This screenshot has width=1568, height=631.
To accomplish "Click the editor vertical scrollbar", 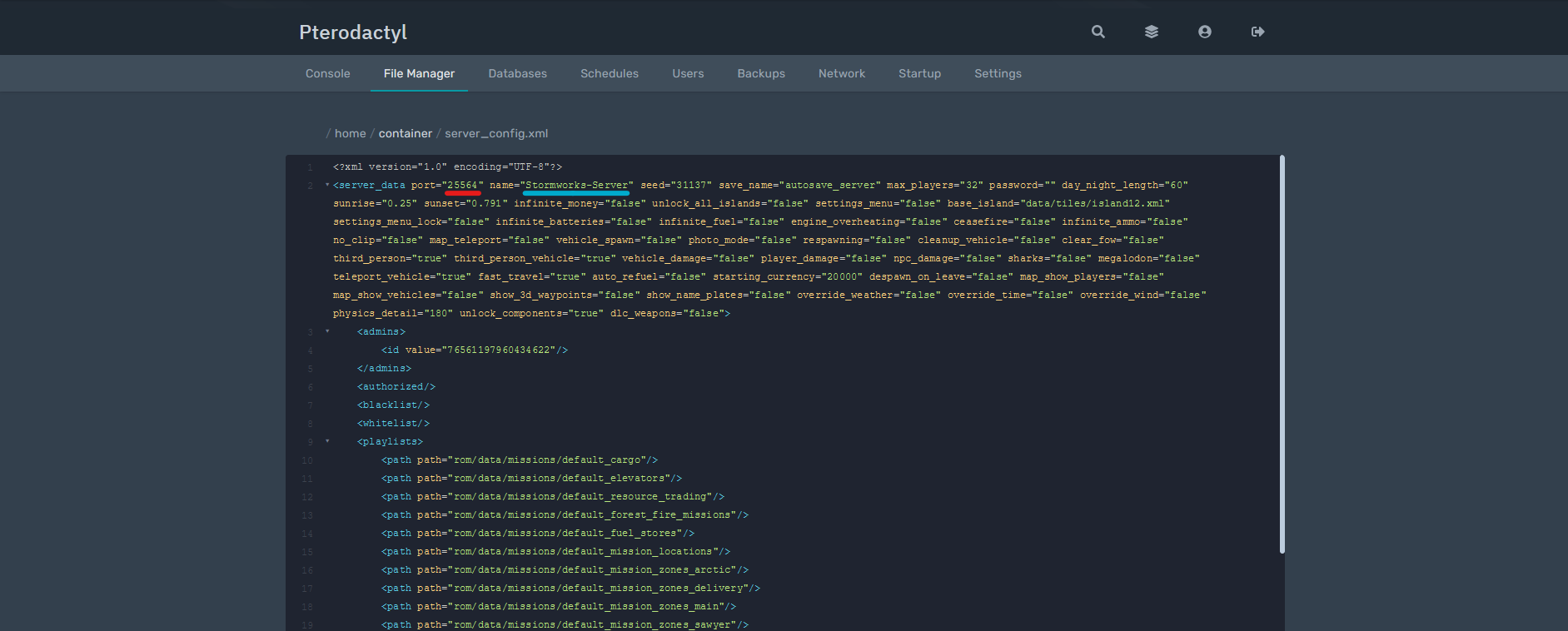I will (x=1282, y=354).
